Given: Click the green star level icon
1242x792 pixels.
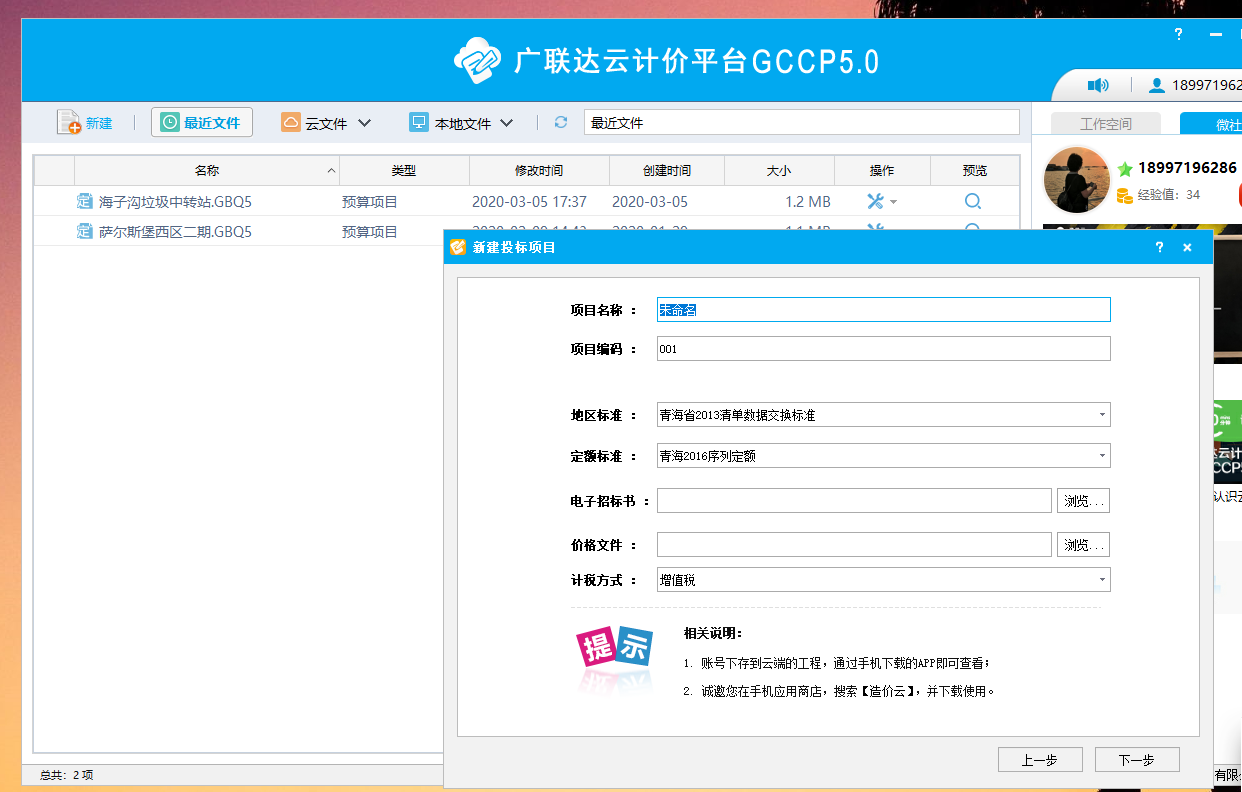Looking at the screenshot, I should (x=1125, y=169).
